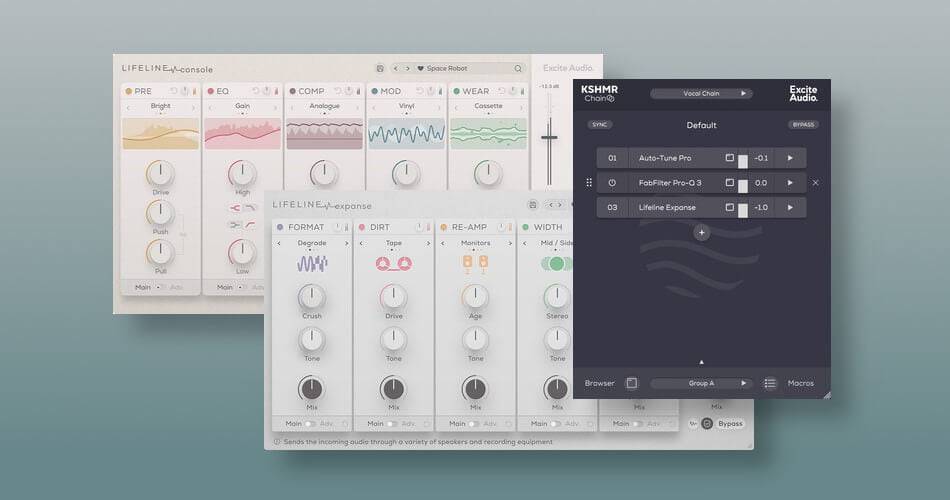The height and width of the screenshot is (500, 950).
Task: Click drag handle beside FabFilter Pro-Q 3 row
Action: (x=589, y=182)
